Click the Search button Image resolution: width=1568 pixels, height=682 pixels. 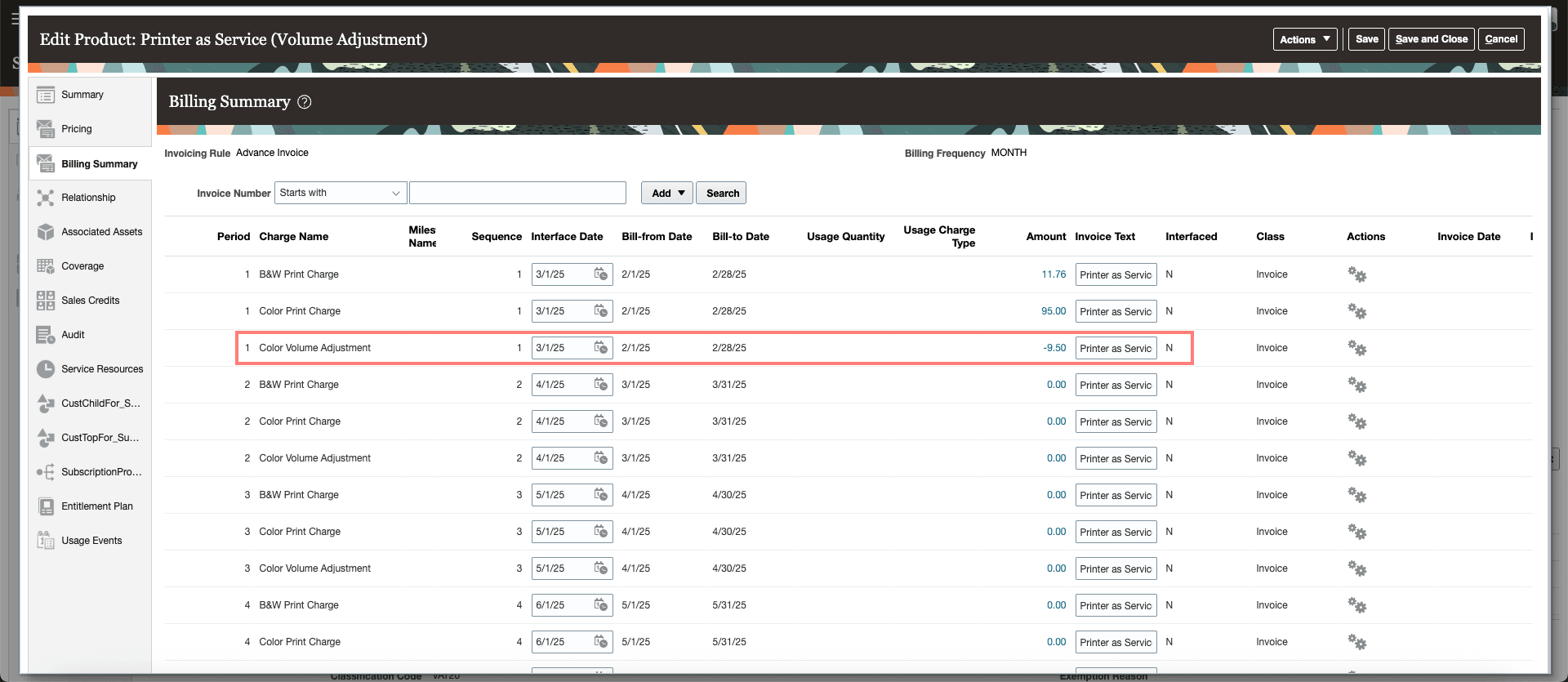tap(722, 193)
